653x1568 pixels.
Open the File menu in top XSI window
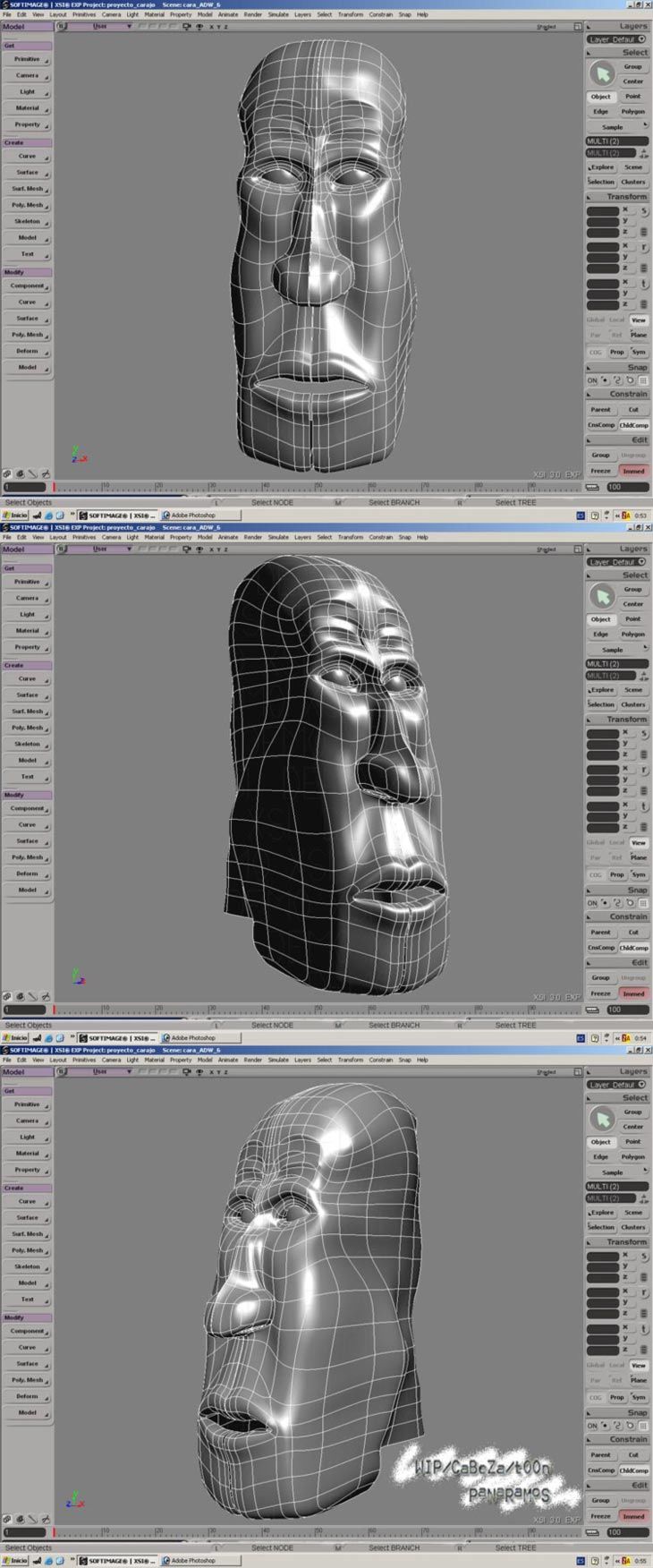pos(7,14)
